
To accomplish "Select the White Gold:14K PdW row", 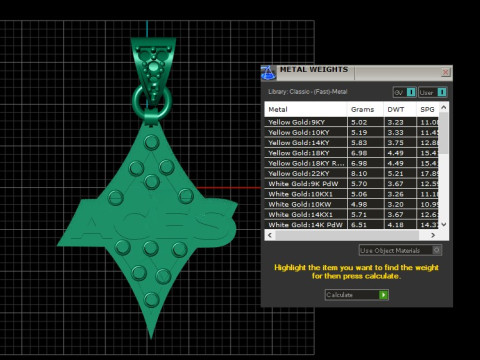I will pyautogui.click(x=352, y=225).
